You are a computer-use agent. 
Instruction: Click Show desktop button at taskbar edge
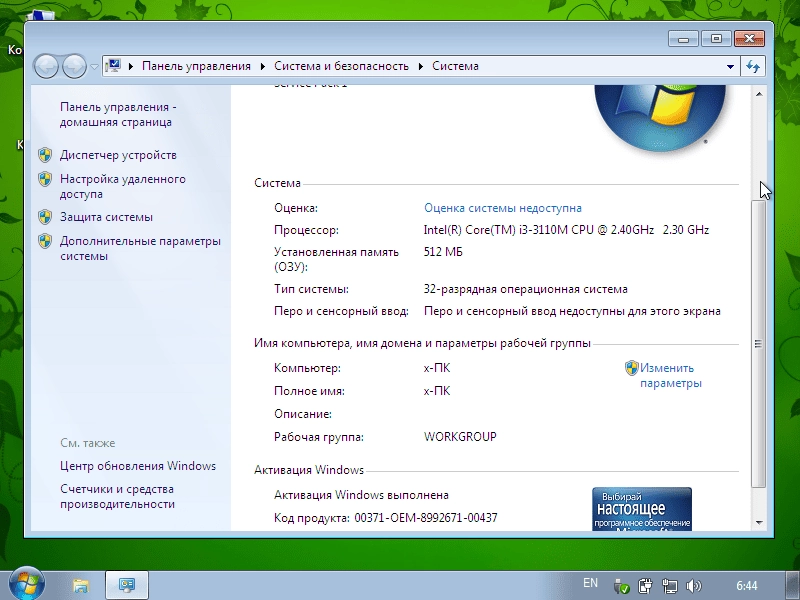click(794, 585)
